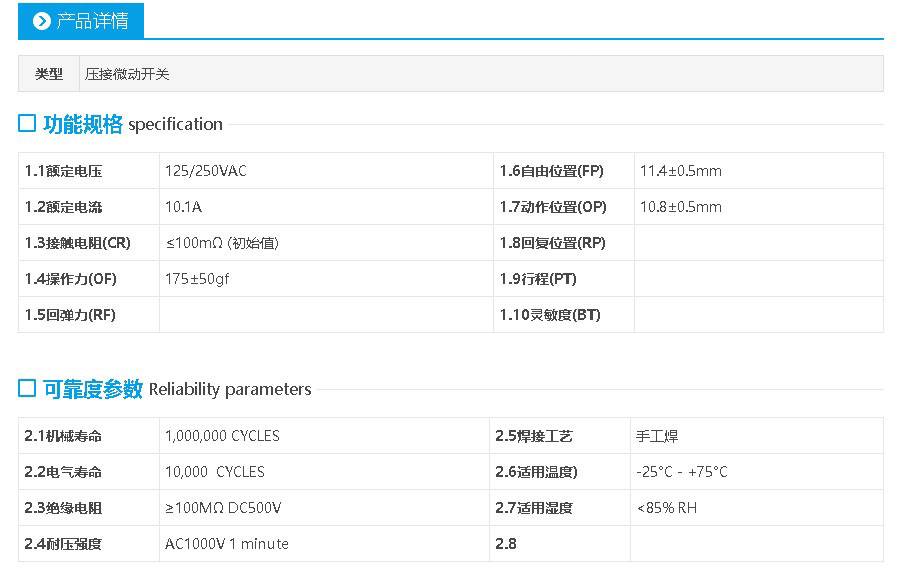
Task: Select the 125/250VAC rated voltage value
Action: pyautogui.click(x=206, y=171)
